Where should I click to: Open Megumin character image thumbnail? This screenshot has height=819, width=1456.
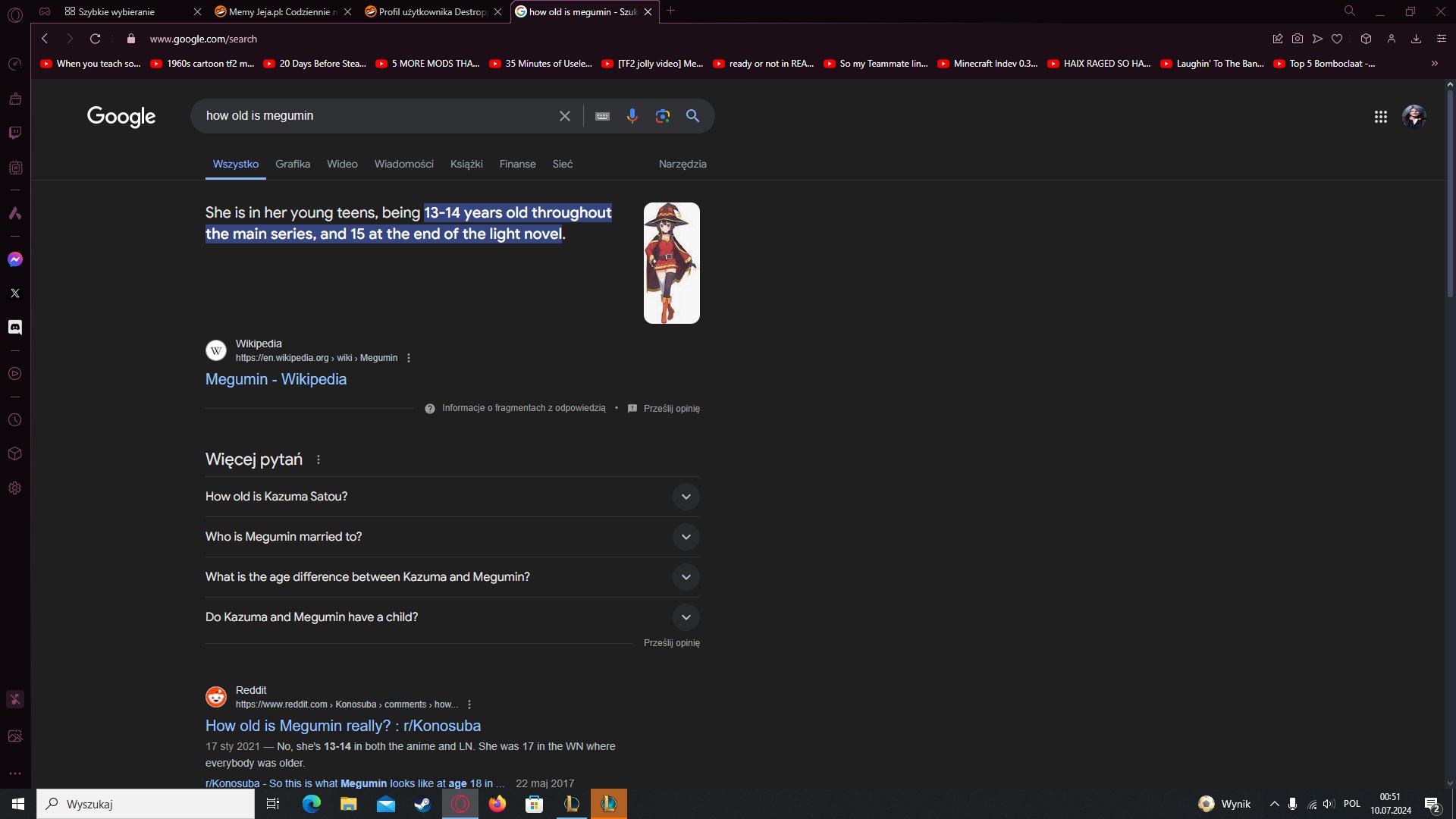click(x=672, y=263)
